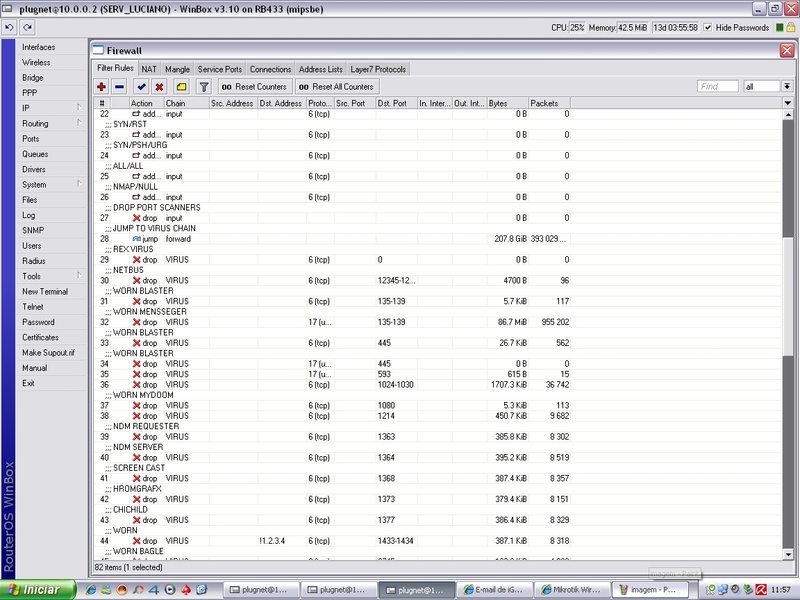Click the Redo arrow icon

click(27, 27)
